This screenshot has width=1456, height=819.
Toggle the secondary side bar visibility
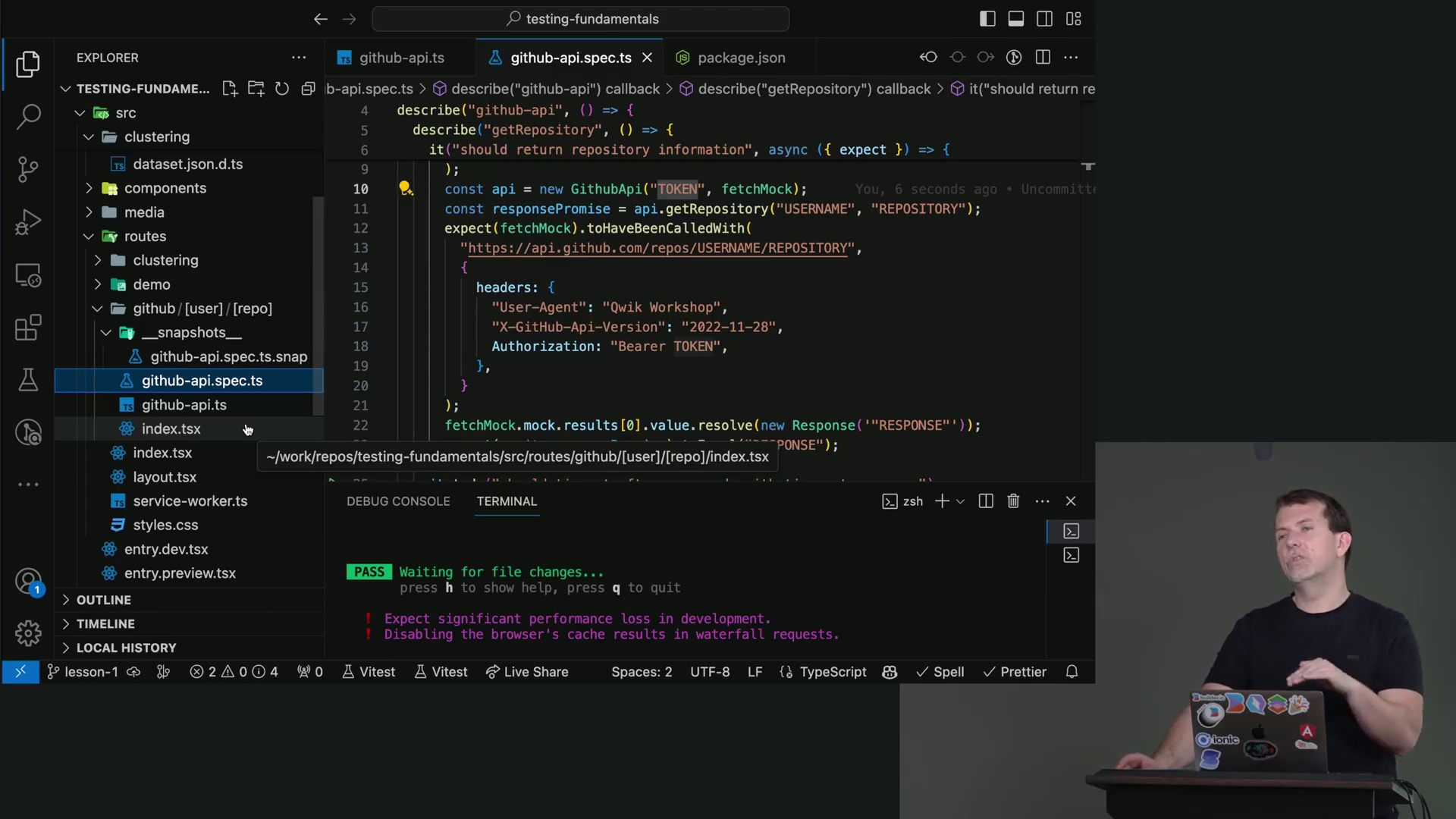(x=1044, y=19)
